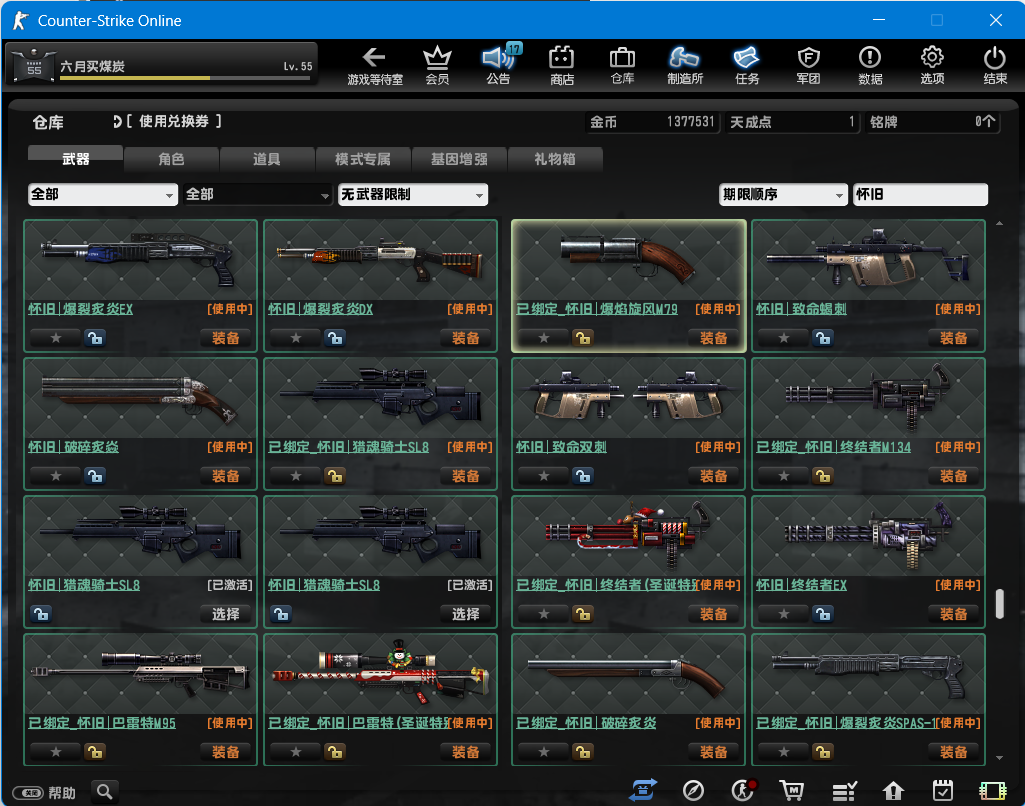Toggle the lock on 怀旧|爆裂炙炎EX
Viewport: 1025px width, 806px height.
[x=95, y=338]
